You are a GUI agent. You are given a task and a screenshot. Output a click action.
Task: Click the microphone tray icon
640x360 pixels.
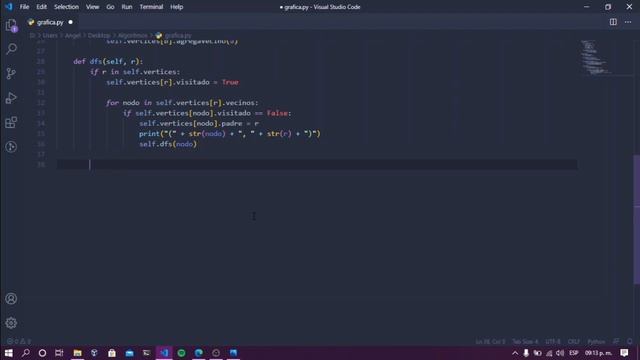coord(526,353)
